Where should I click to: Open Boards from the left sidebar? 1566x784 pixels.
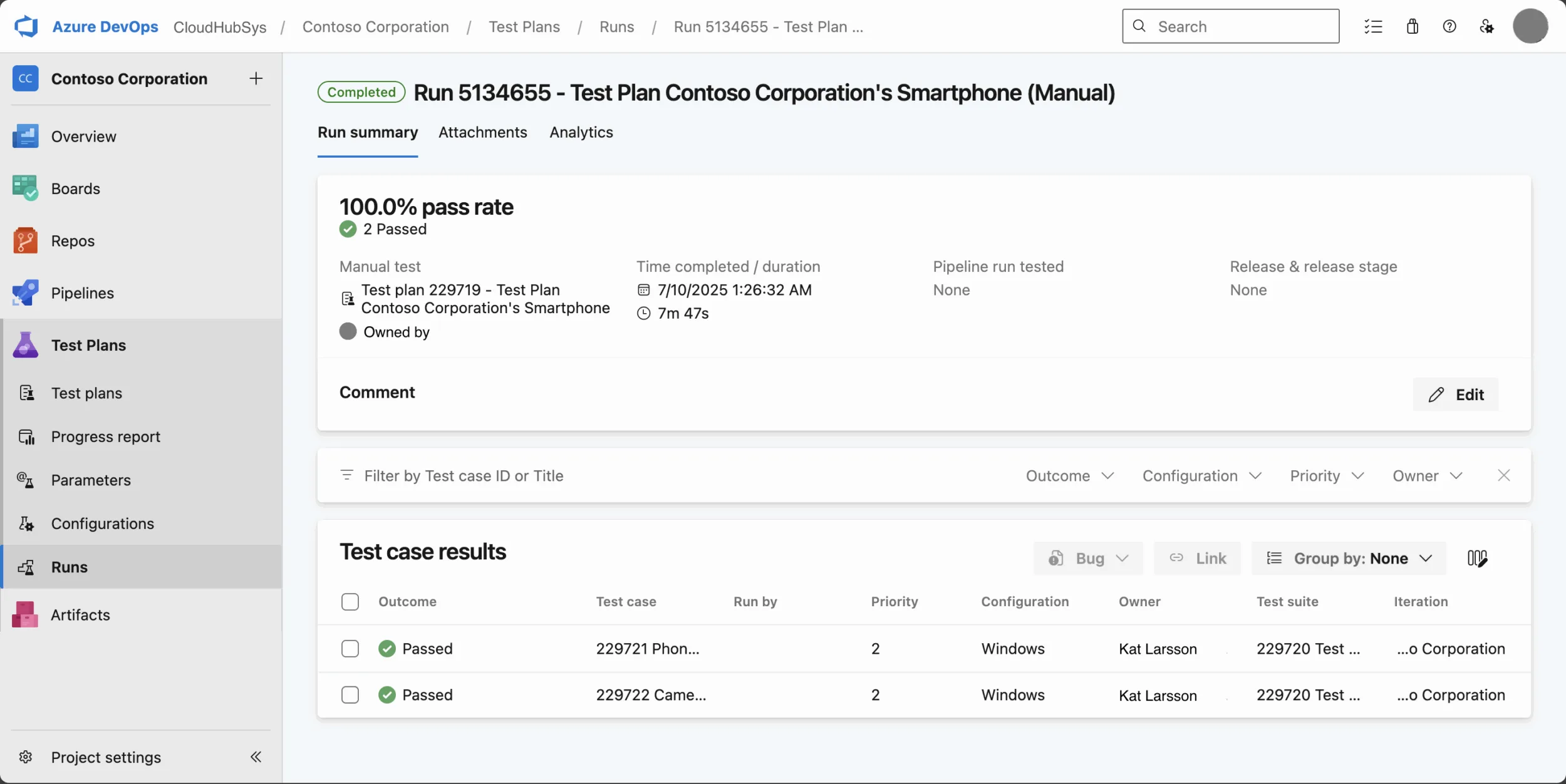coord(75,188)
